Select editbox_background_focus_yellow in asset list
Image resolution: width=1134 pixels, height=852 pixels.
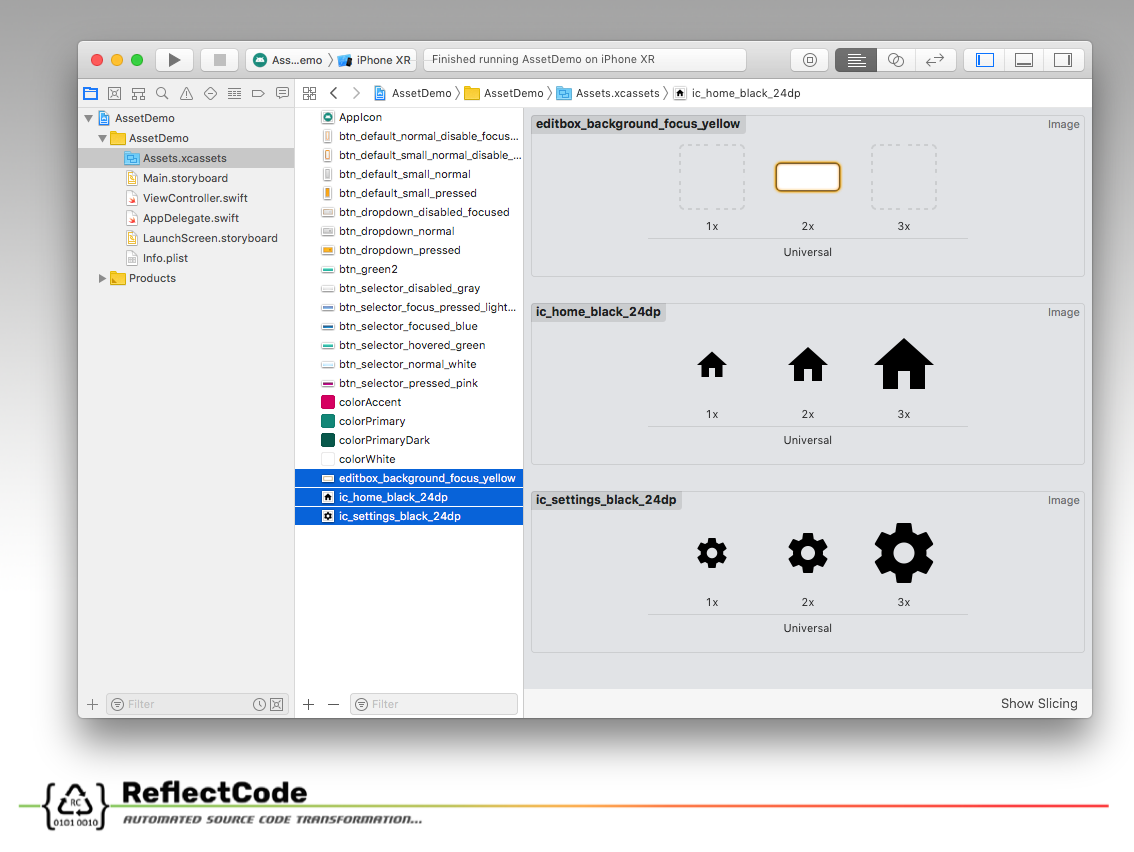pyautogui.click(x=409, y=478)
